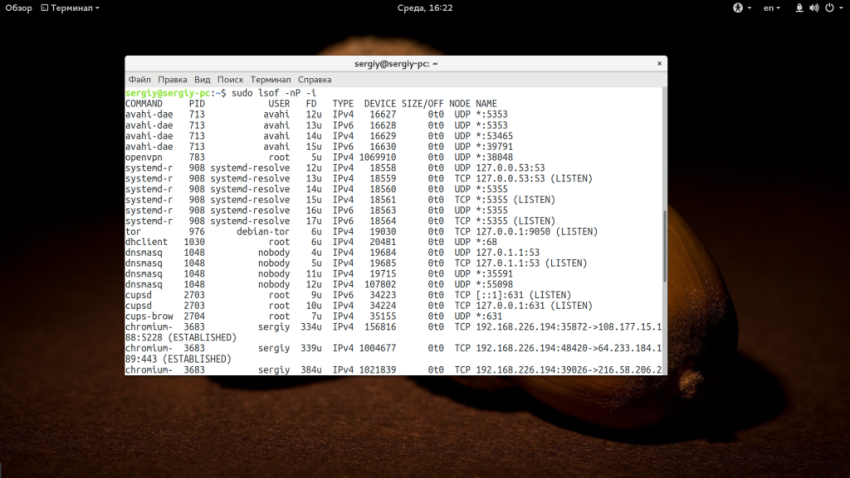The height and width of the screenshot is (478, 850).
Task: Click the volume speaker icon
Action: (x=814, y=8)
